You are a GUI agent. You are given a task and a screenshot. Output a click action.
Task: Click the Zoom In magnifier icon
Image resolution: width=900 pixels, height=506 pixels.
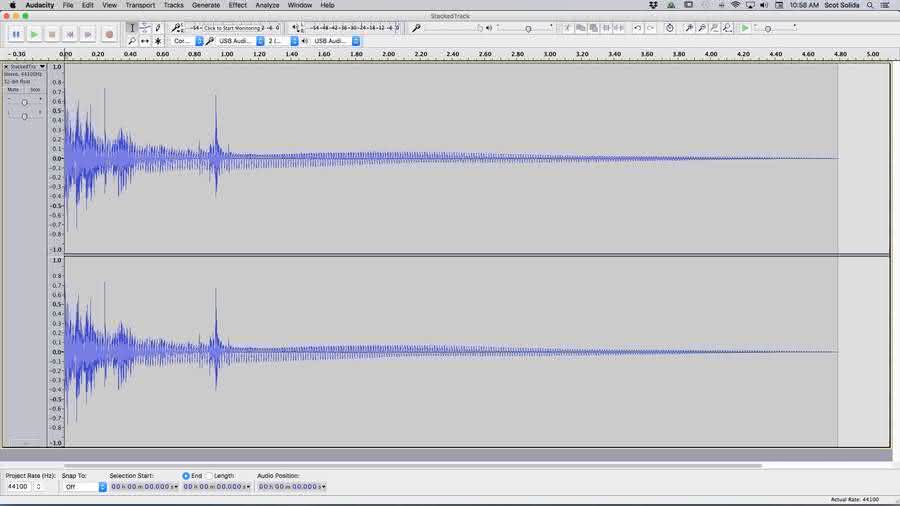(689, 28)
